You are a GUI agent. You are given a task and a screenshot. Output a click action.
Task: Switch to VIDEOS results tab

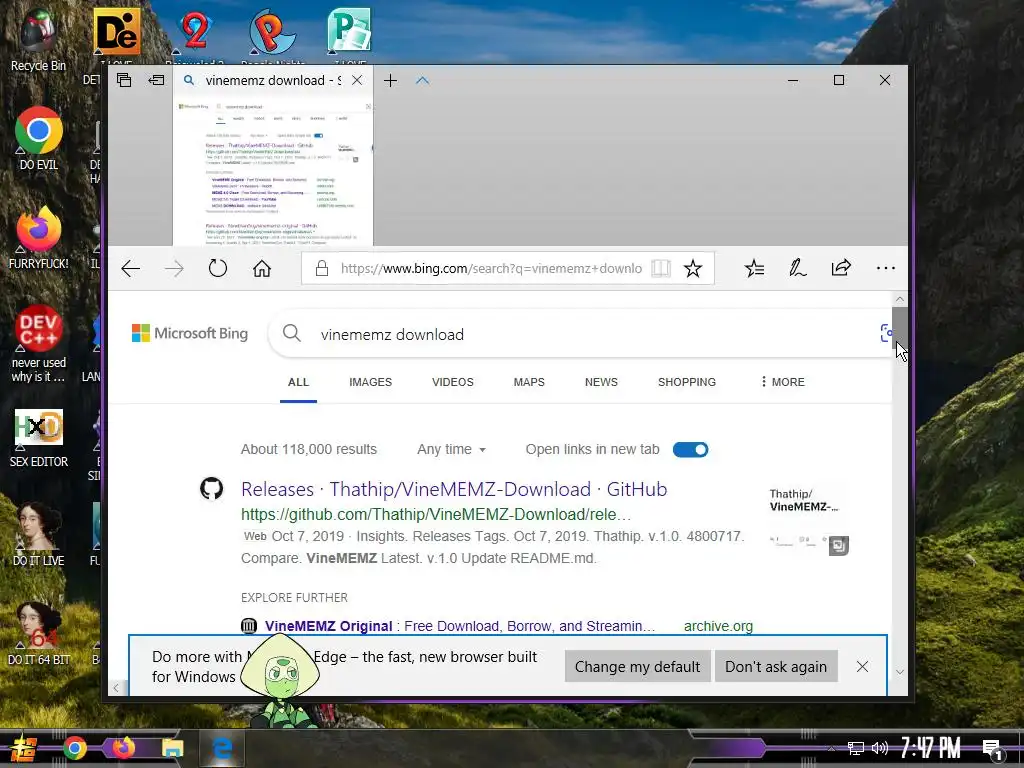click(453, 382)
